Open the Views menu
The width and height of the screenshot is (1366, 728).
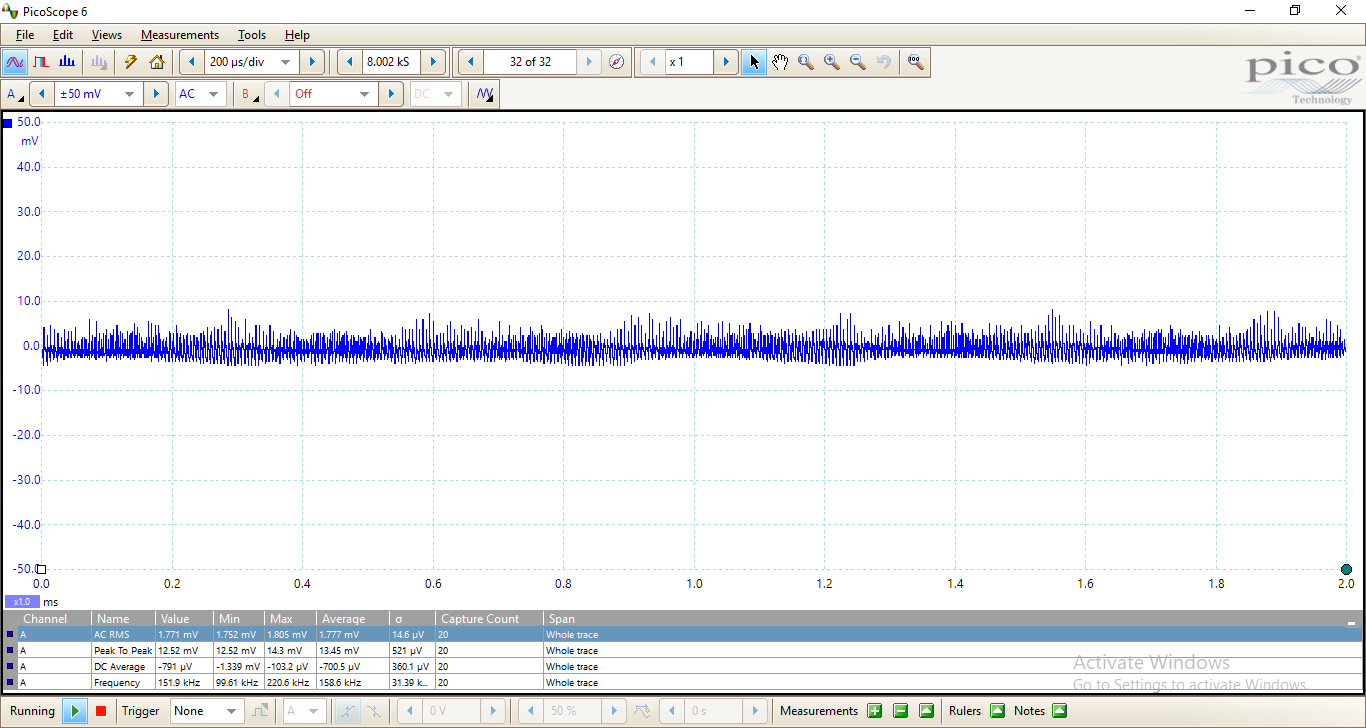[107, 35]
